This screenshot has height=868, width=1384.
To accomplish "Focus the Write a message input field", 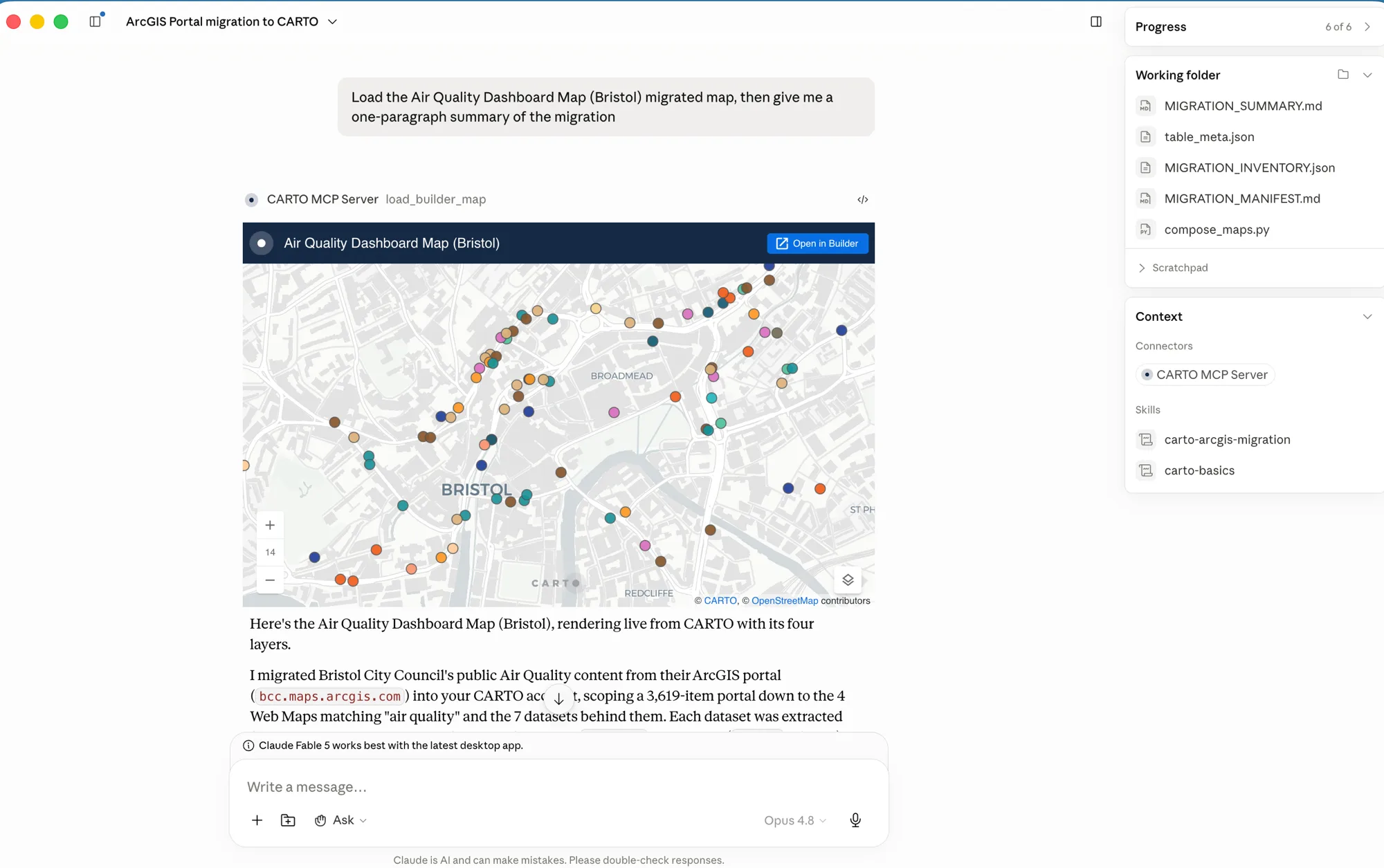I will [558, 787].
